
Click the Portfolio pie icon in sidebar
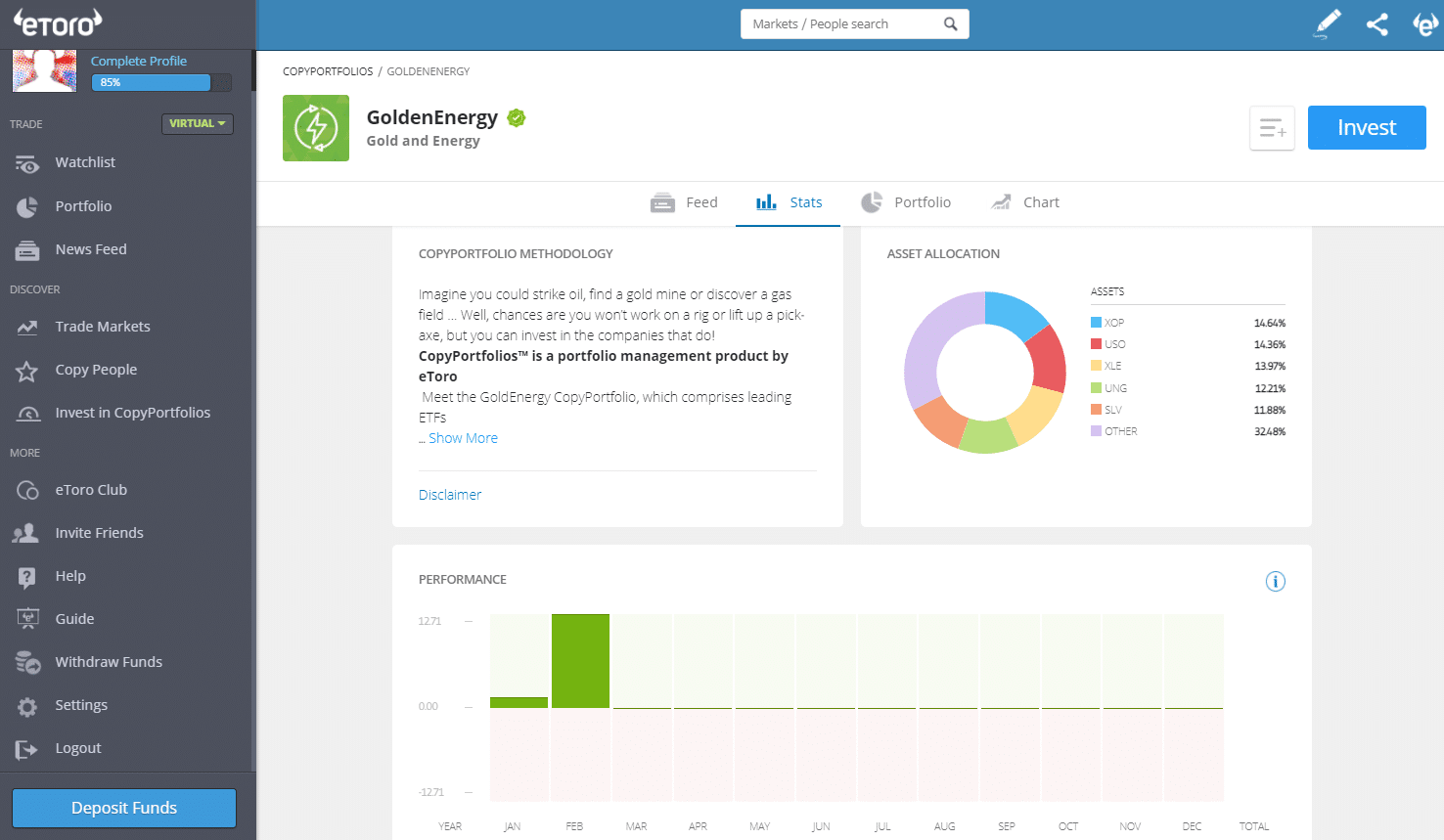pyautogui.click(x=27, y=206)
